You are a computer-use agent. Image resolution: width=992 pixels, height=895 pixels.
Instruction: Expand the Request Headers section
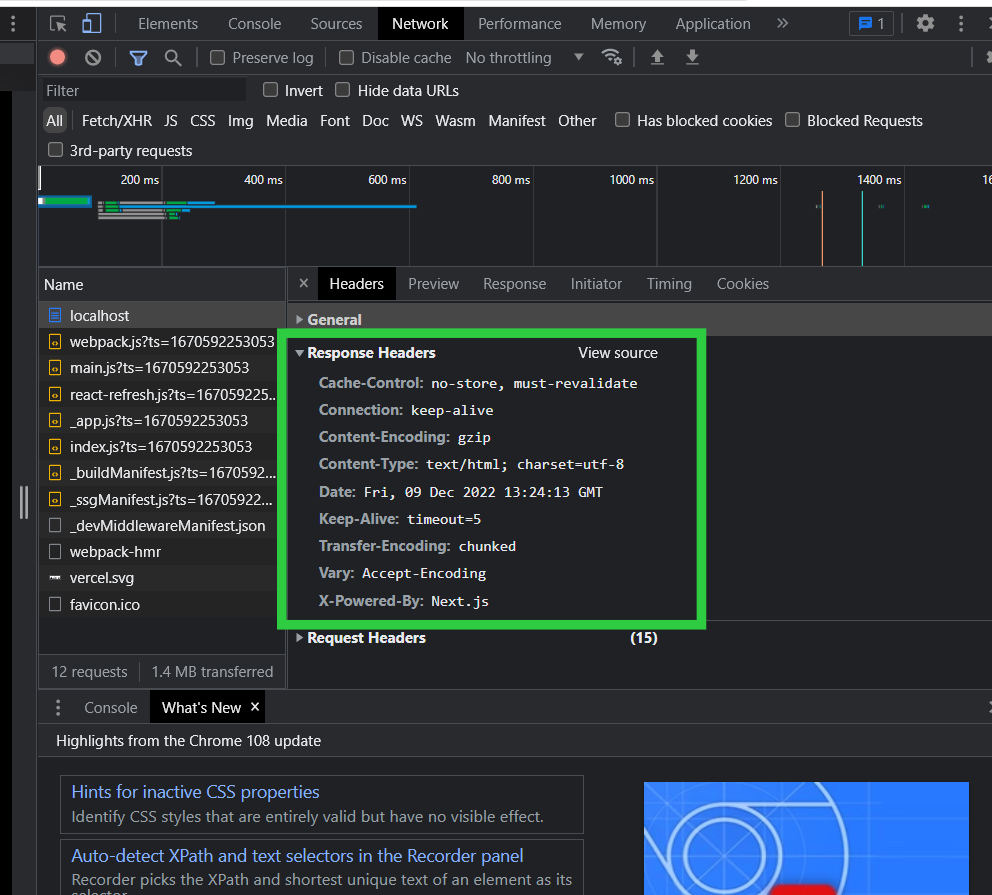pyautogui.click(x=366, y=638)
